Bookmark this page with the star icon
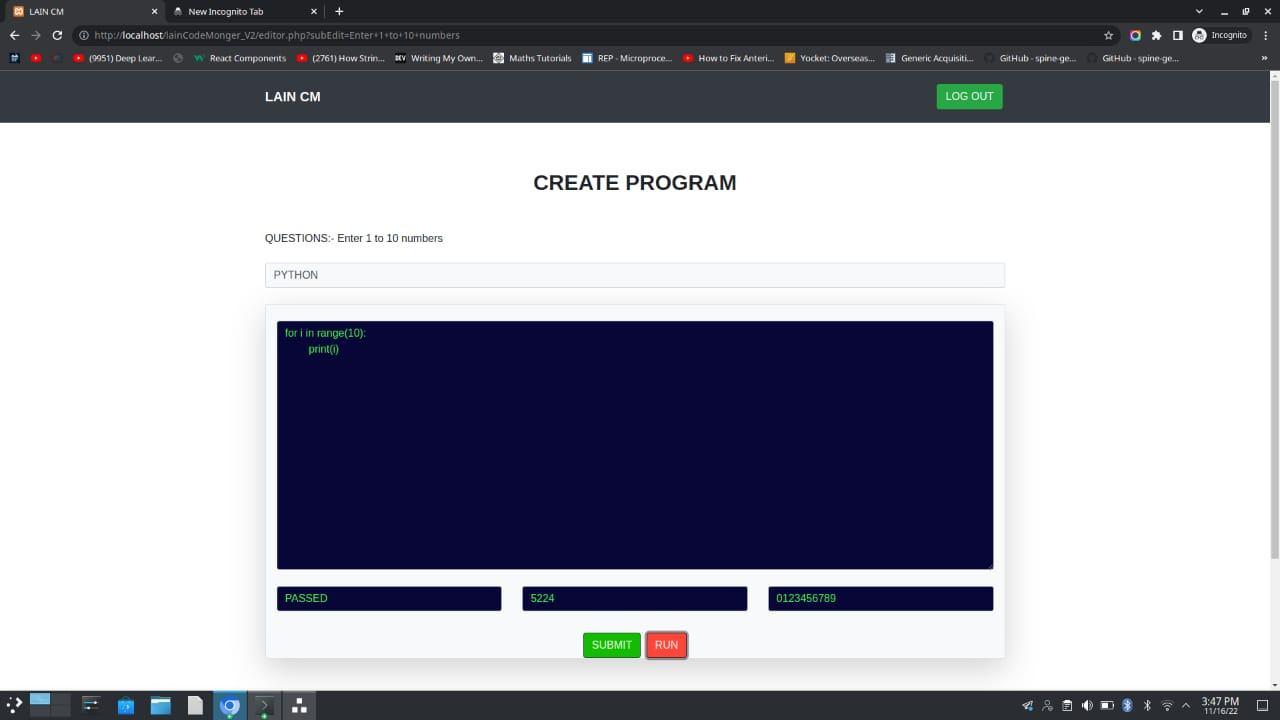Viewport: 1280px width, 720px height. 1108,35
